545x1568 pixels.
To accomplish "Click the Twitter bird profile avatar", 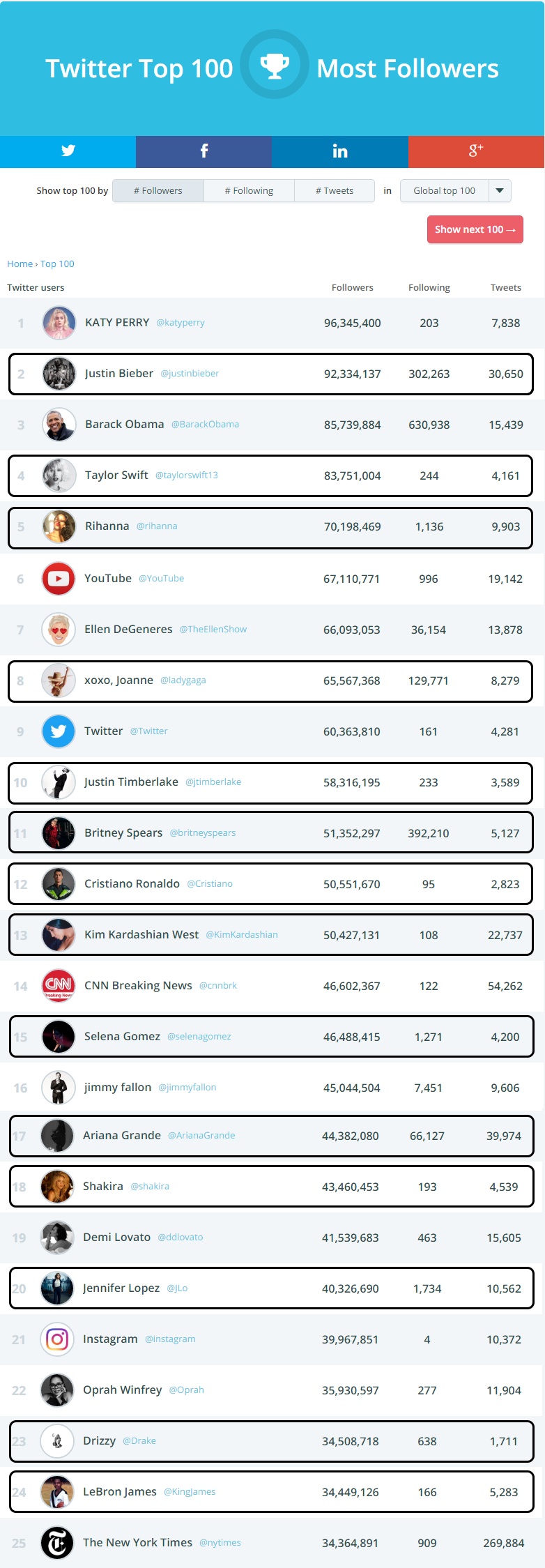I will tap(59, 731).
